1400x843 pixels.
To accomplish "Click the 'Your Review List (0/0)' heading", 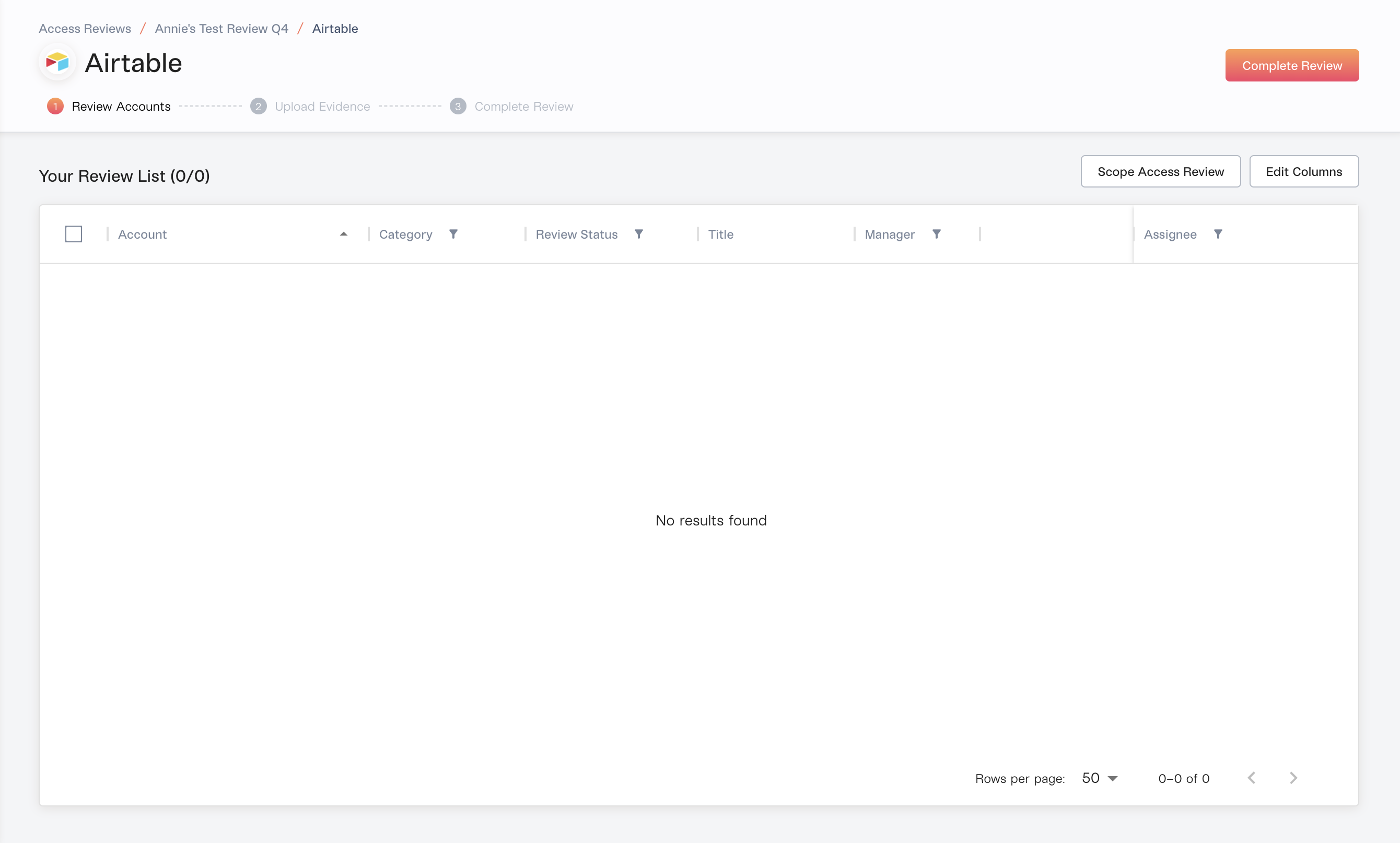I will coord(124,176).
